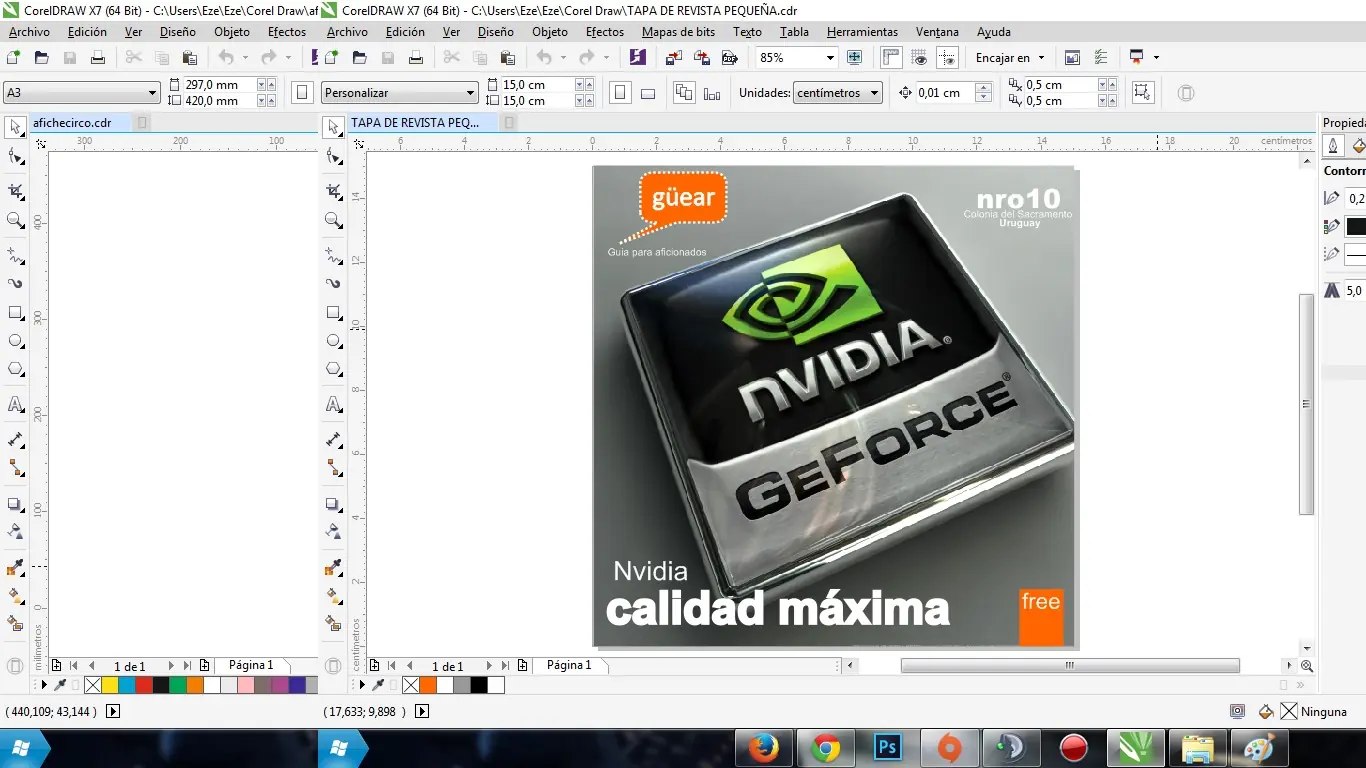Select Polygon tool in TAPA DE REVISTA toolbox
Viewport: 1366px width, 768px height.
coord(334,369)
